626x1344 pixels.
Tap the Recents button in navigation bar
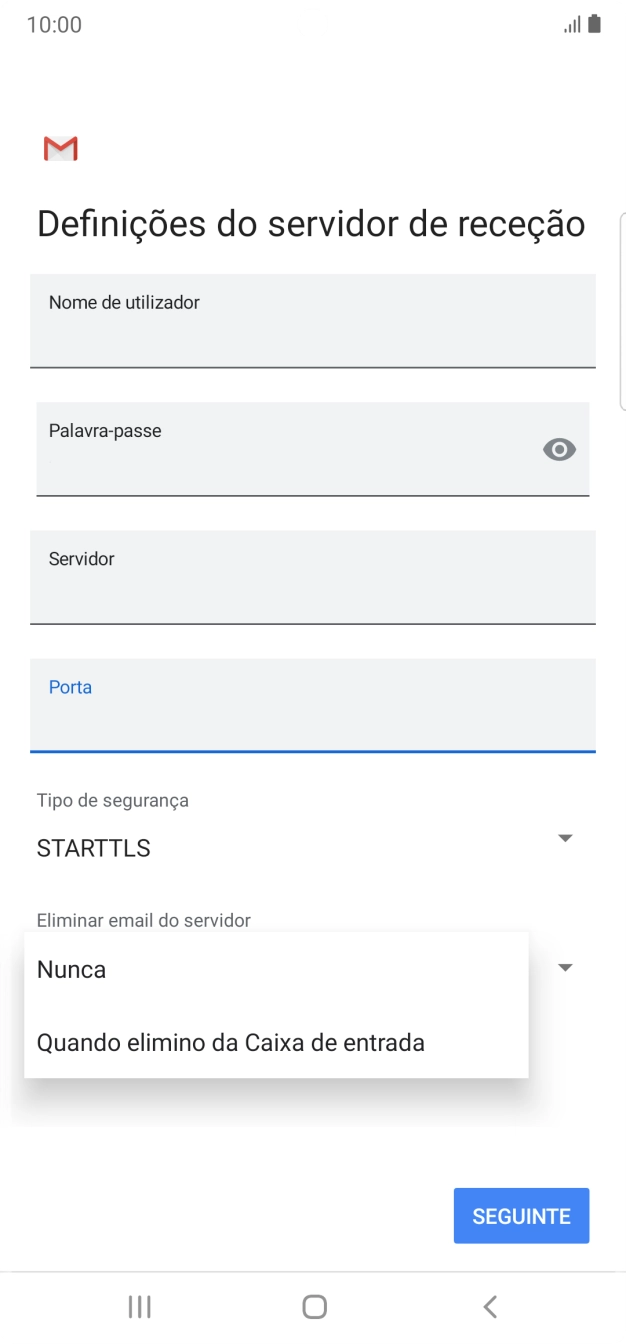(x=139, y=1306)
